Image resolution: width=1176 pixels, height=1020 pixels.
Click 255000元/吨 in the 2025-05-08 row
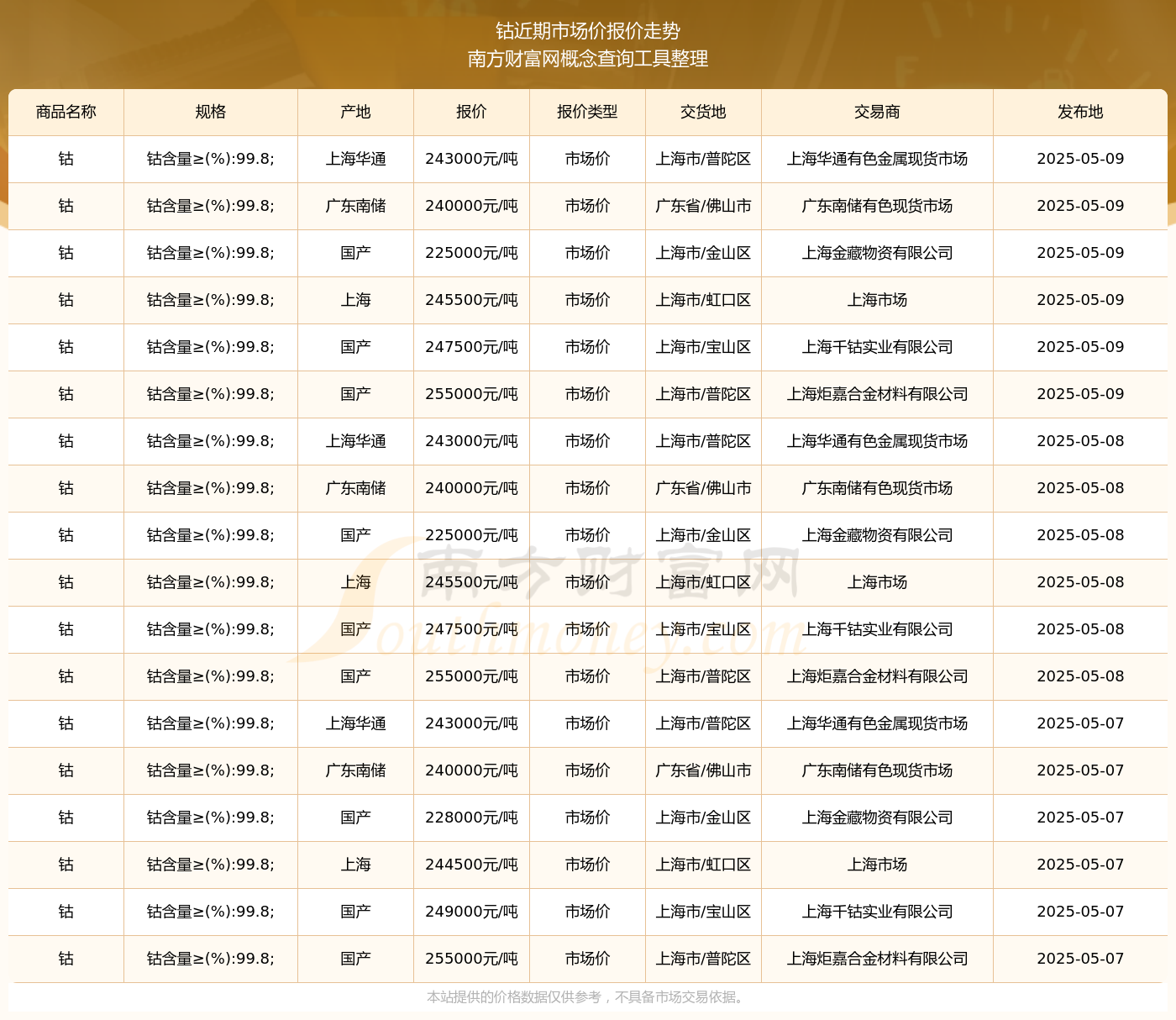click(471, 676)
